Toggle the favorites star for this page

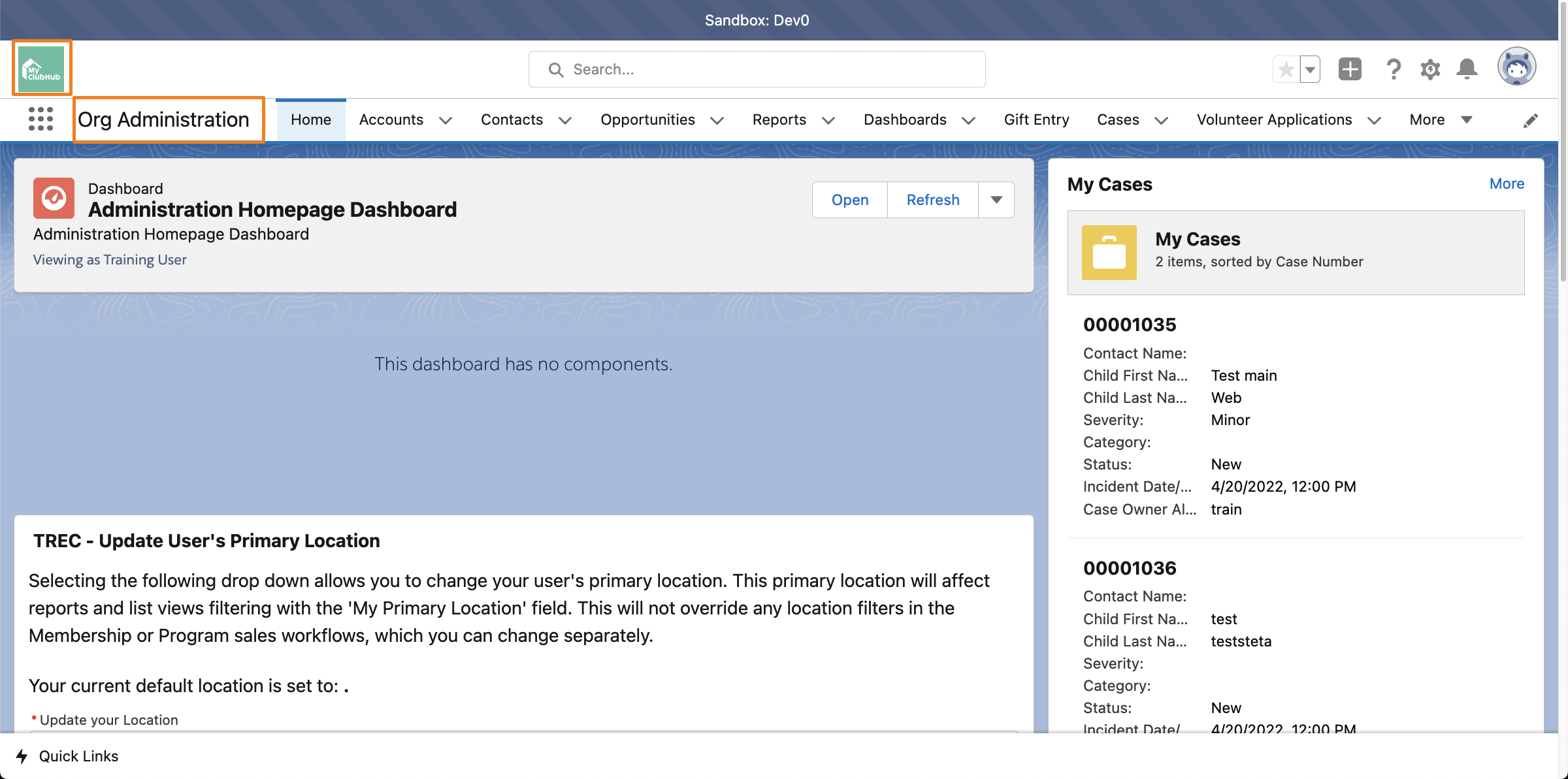pyautogui.click(x=1285, y=69)
